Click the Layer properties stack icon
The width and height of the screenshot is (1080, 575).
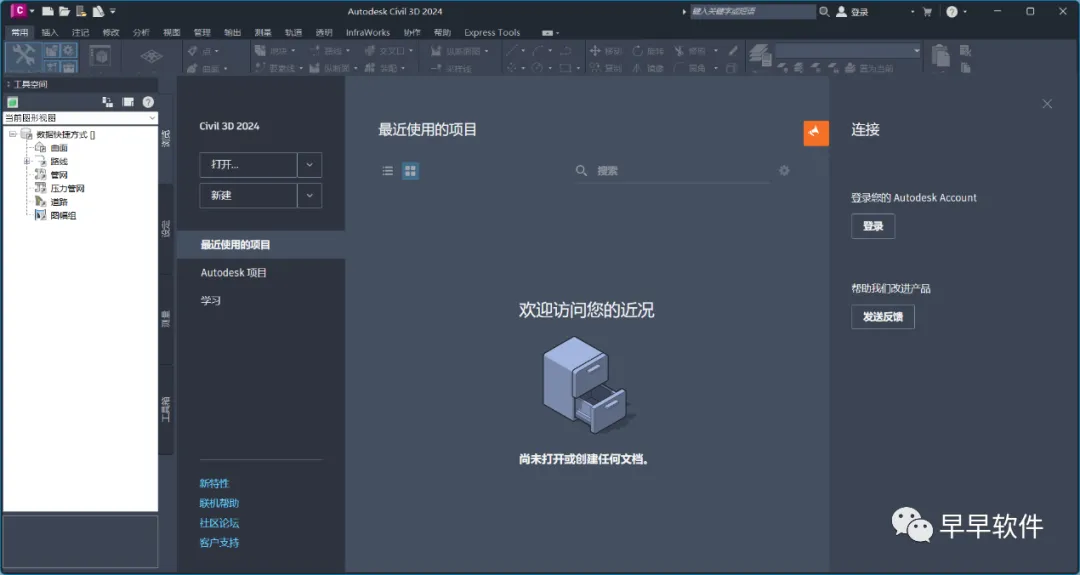760,55
